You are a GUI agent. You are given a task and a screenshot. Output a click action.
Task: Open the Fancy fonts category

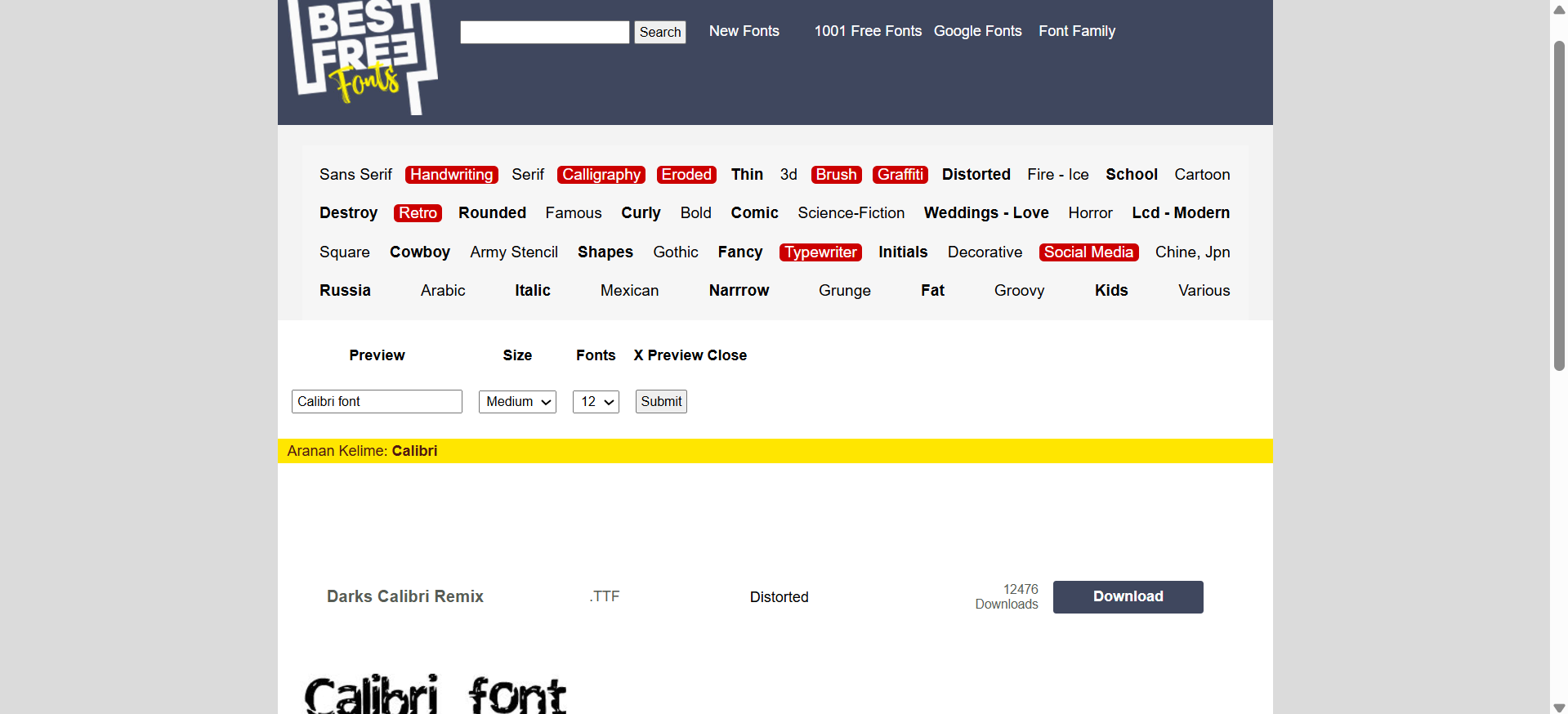point(740,252)
